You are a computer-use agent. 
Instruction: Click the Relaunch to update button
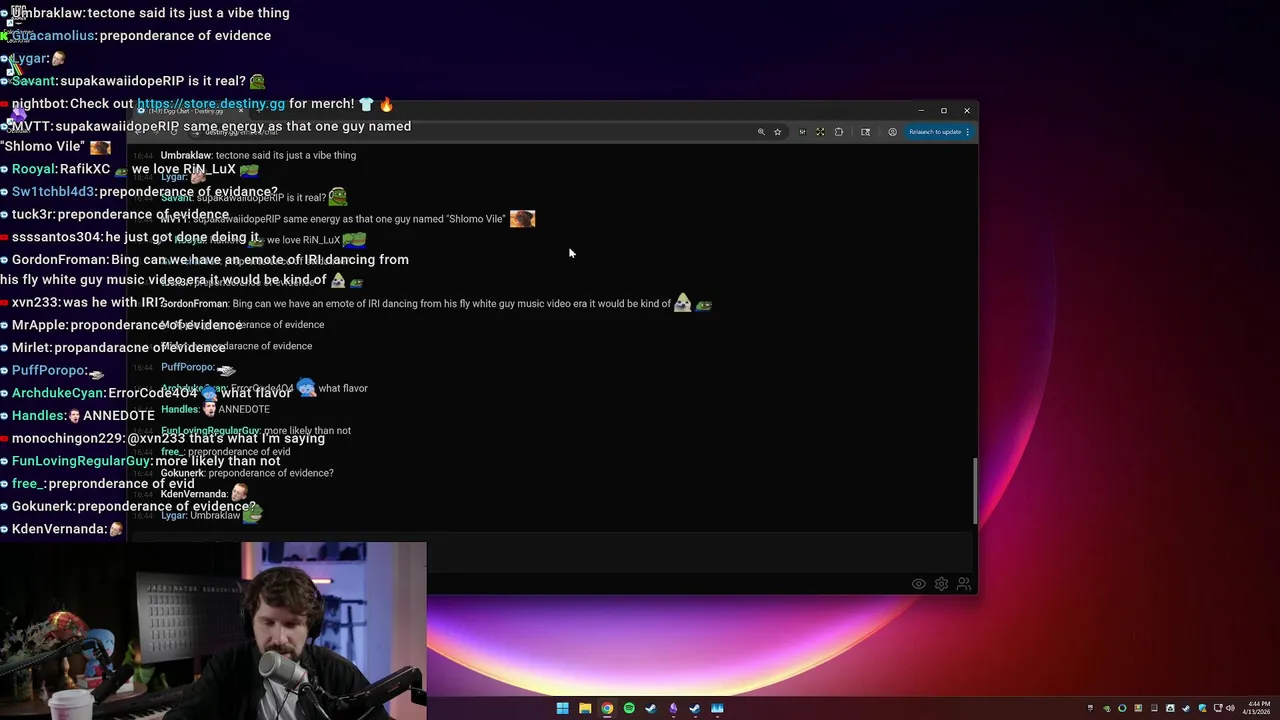pos(935,132)
